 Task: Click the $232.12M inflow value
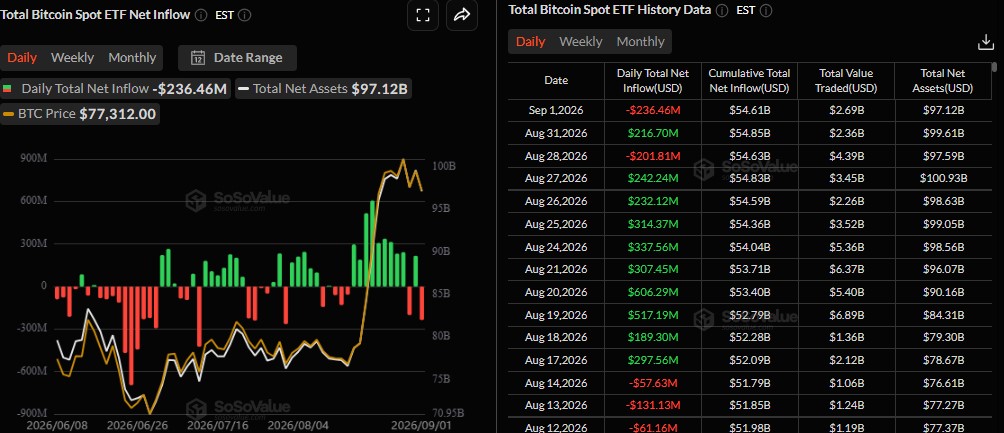652,201
